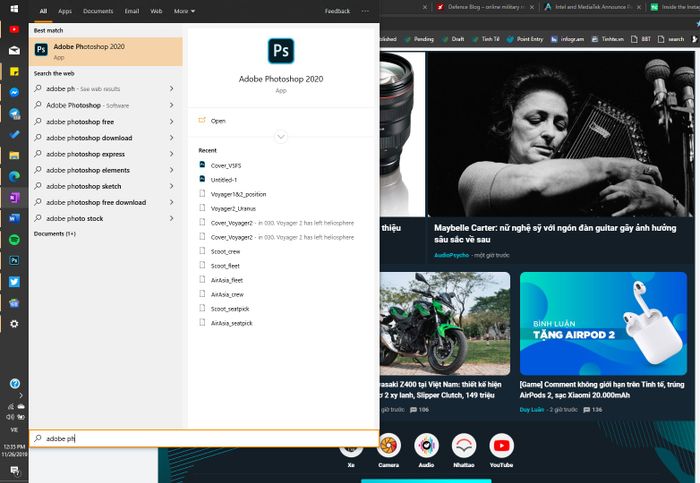Click the OneDrive cloud tray icon
The width and height of the screenshot is (700, 483).
coord(21,407)
